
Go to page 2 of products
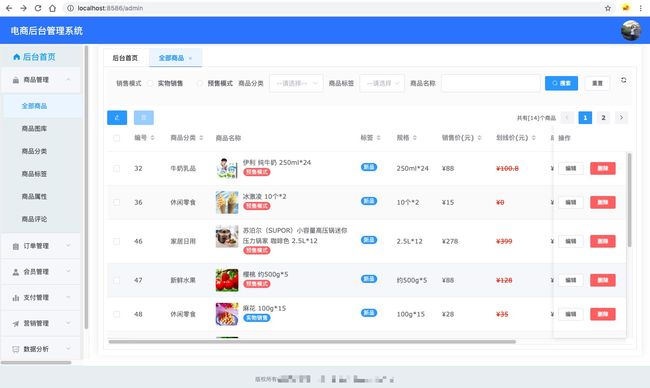603,118
